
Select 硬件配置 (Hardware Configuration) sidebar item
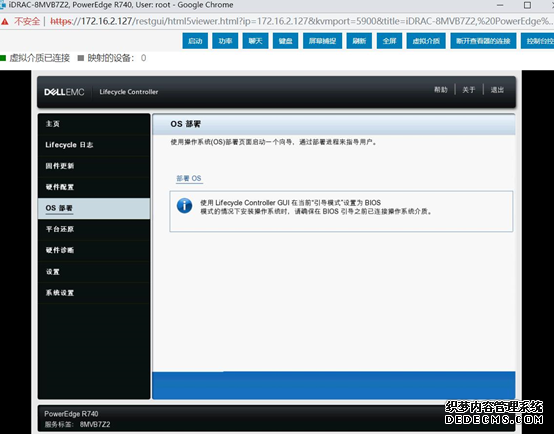(x=94, y=187)
